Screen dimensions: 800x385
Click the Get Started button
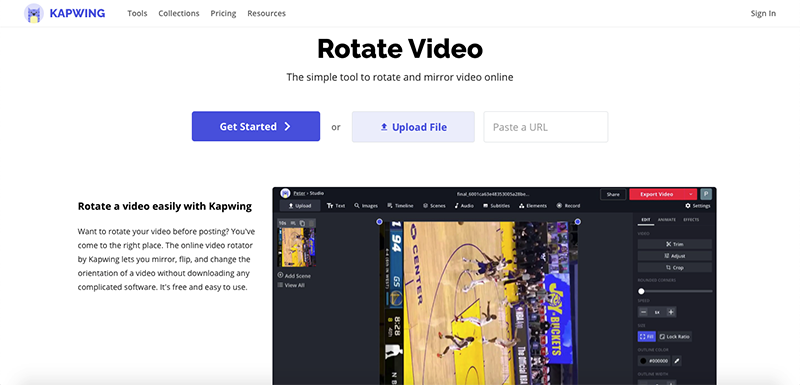(256, 126)
